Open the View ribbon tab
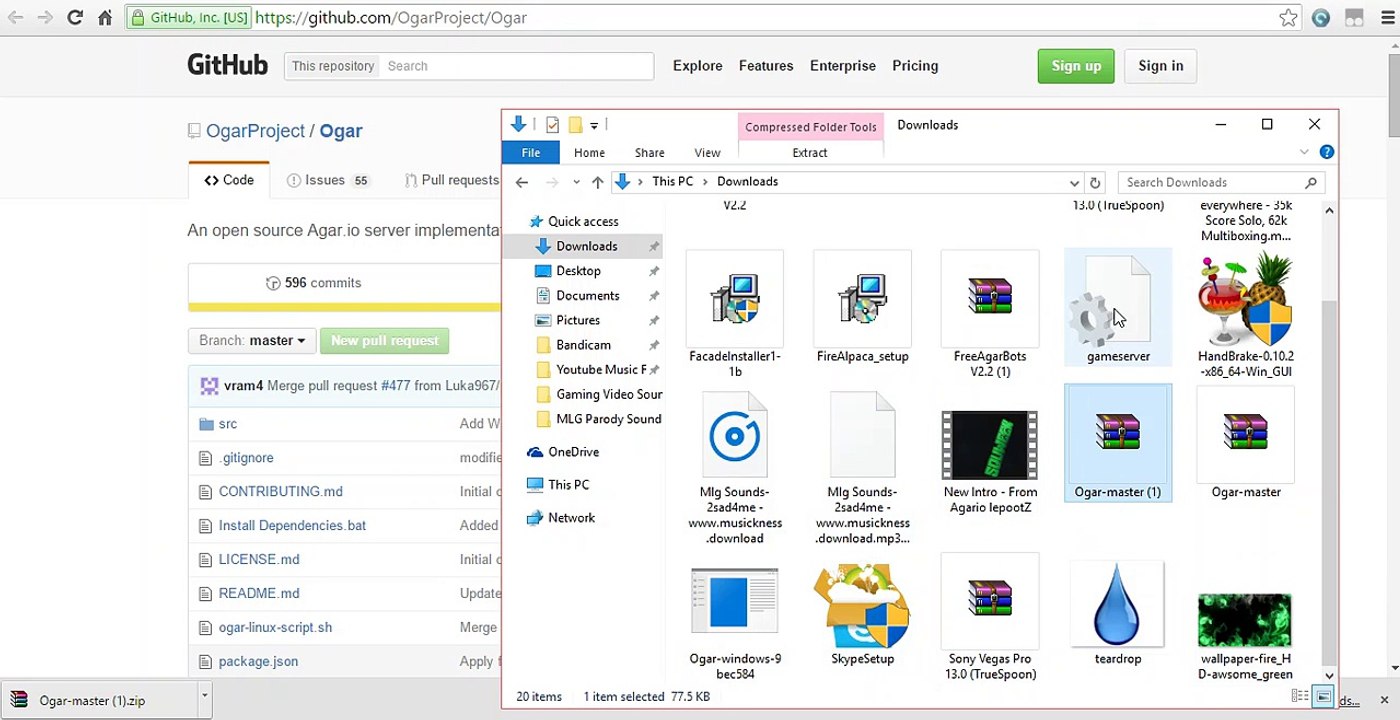 pos(707,153)
